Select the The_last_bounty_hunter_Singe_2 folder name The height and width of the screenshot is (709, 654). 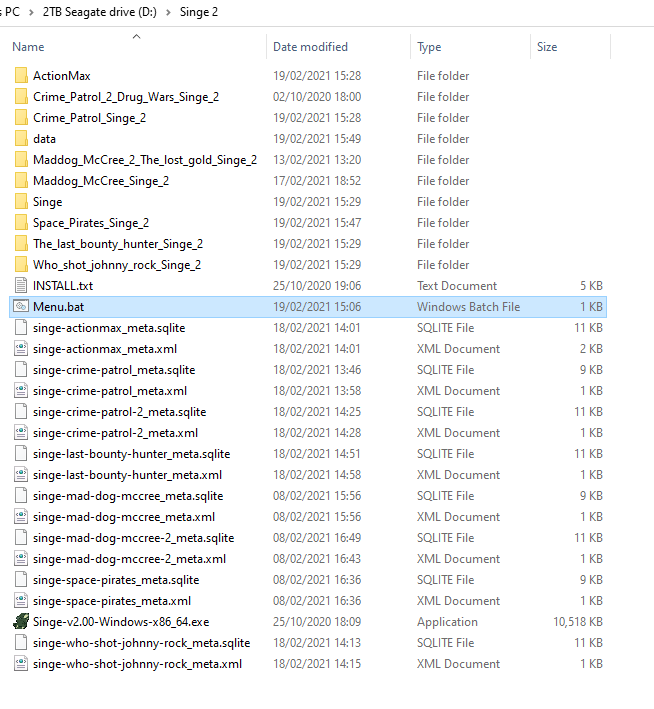118,244
